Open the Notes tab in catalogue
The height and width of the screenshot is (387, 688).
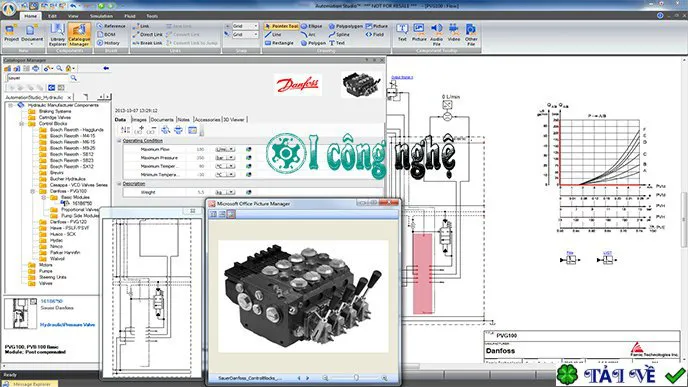183,119
